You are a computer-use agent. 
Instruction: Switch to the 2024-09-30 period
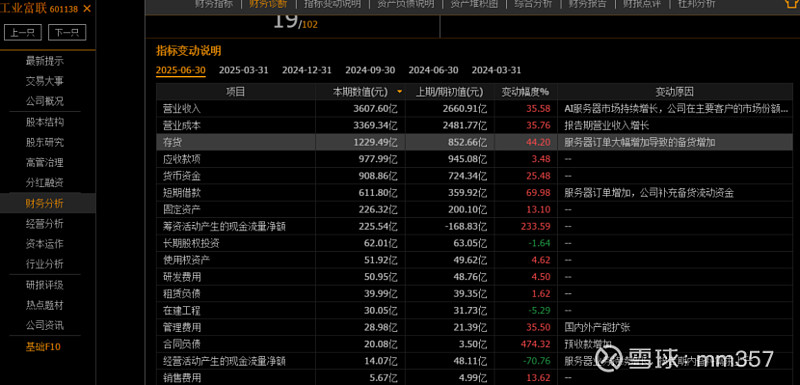pos(370,70)
